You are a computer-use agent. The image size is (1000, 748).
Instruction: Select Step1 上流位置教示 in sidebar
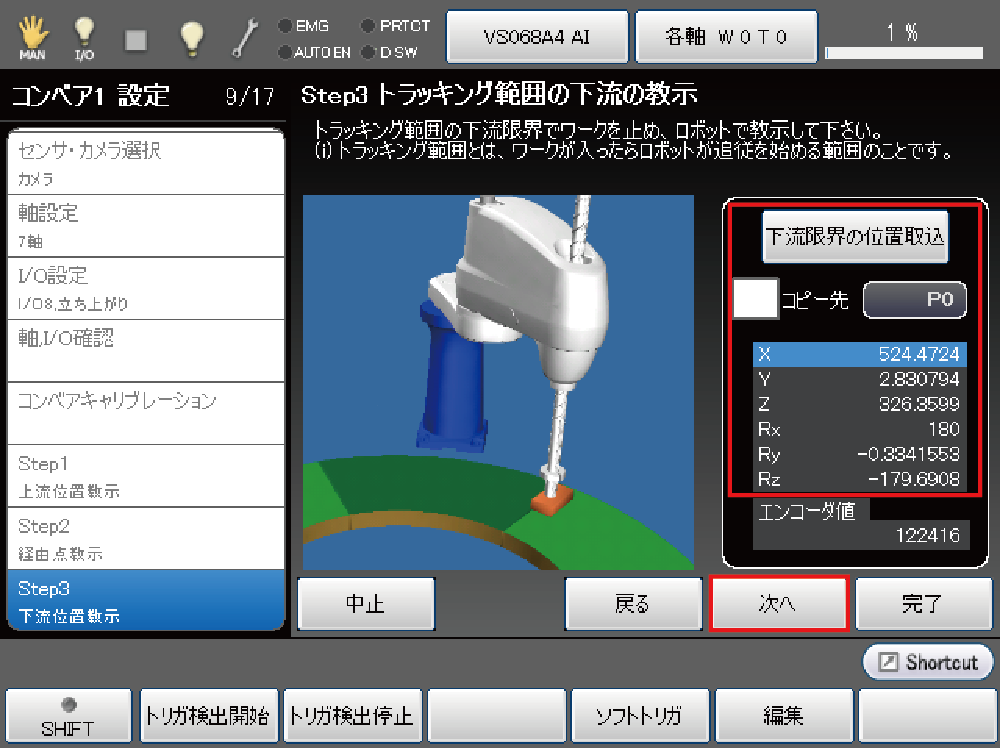[146, 476]
